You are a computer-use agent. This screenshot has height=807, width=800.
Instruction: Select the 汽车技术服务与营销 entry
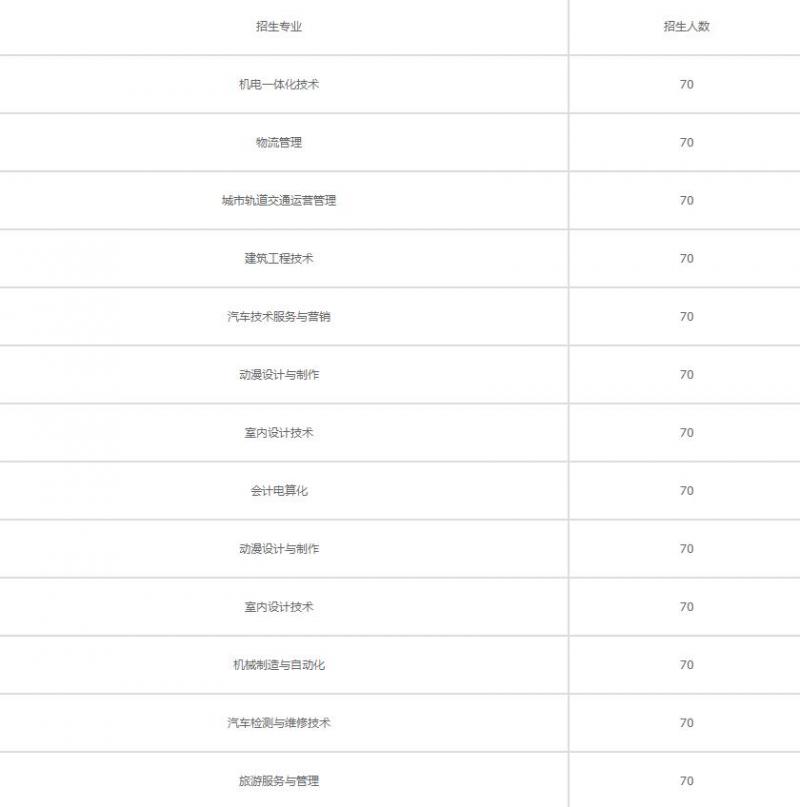(279, 317)
